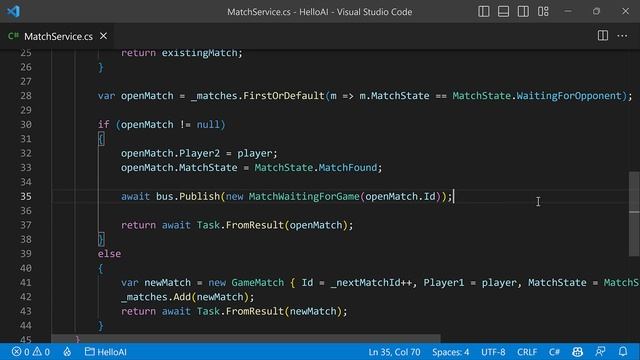Click bus.Publish on line 35
640x360 pixels.
tap(188, 196)
